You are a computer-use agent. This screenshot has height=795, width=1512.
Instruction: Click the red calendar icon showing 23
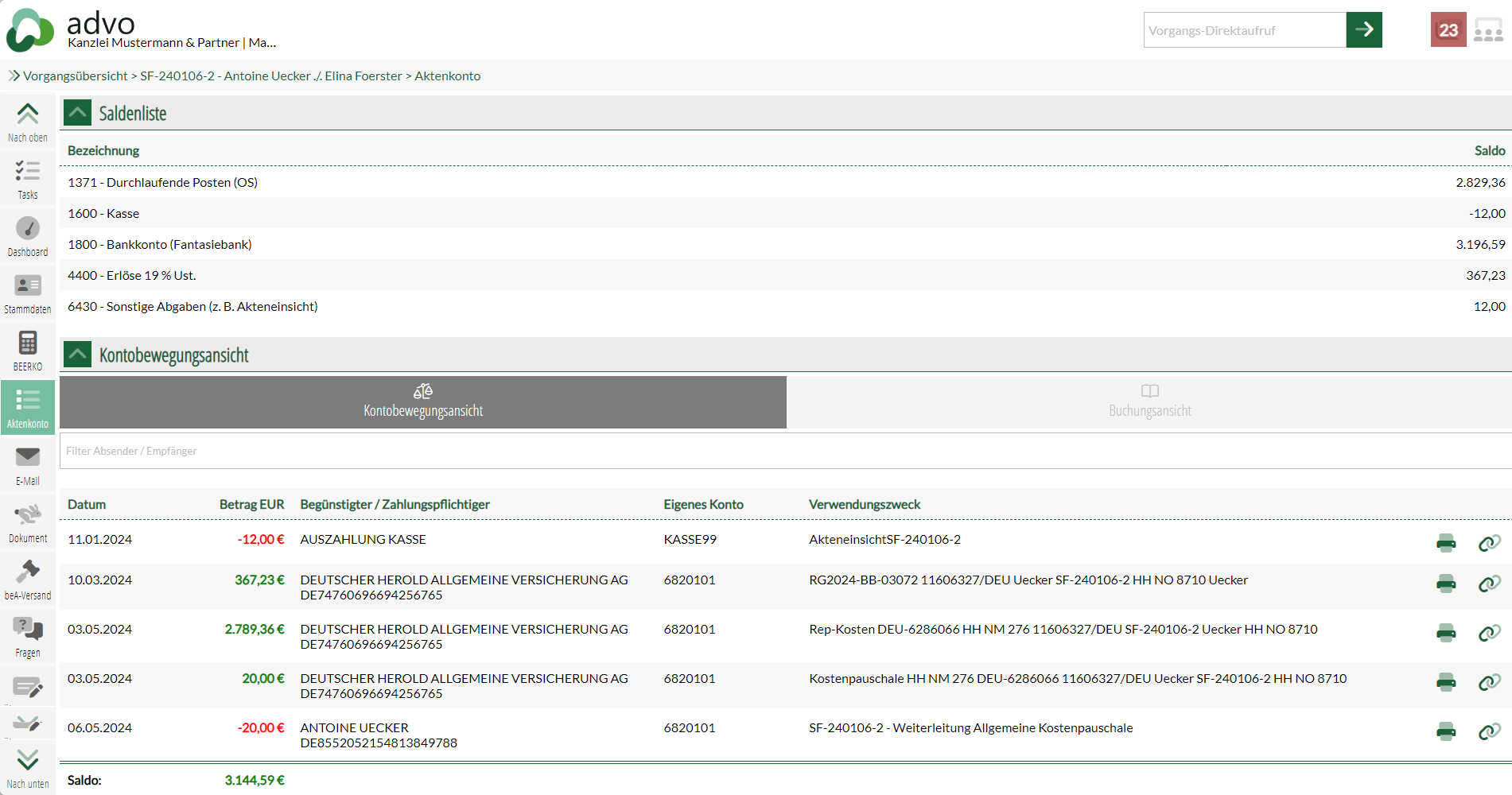pyautogui.click(x=1448, y=30)
